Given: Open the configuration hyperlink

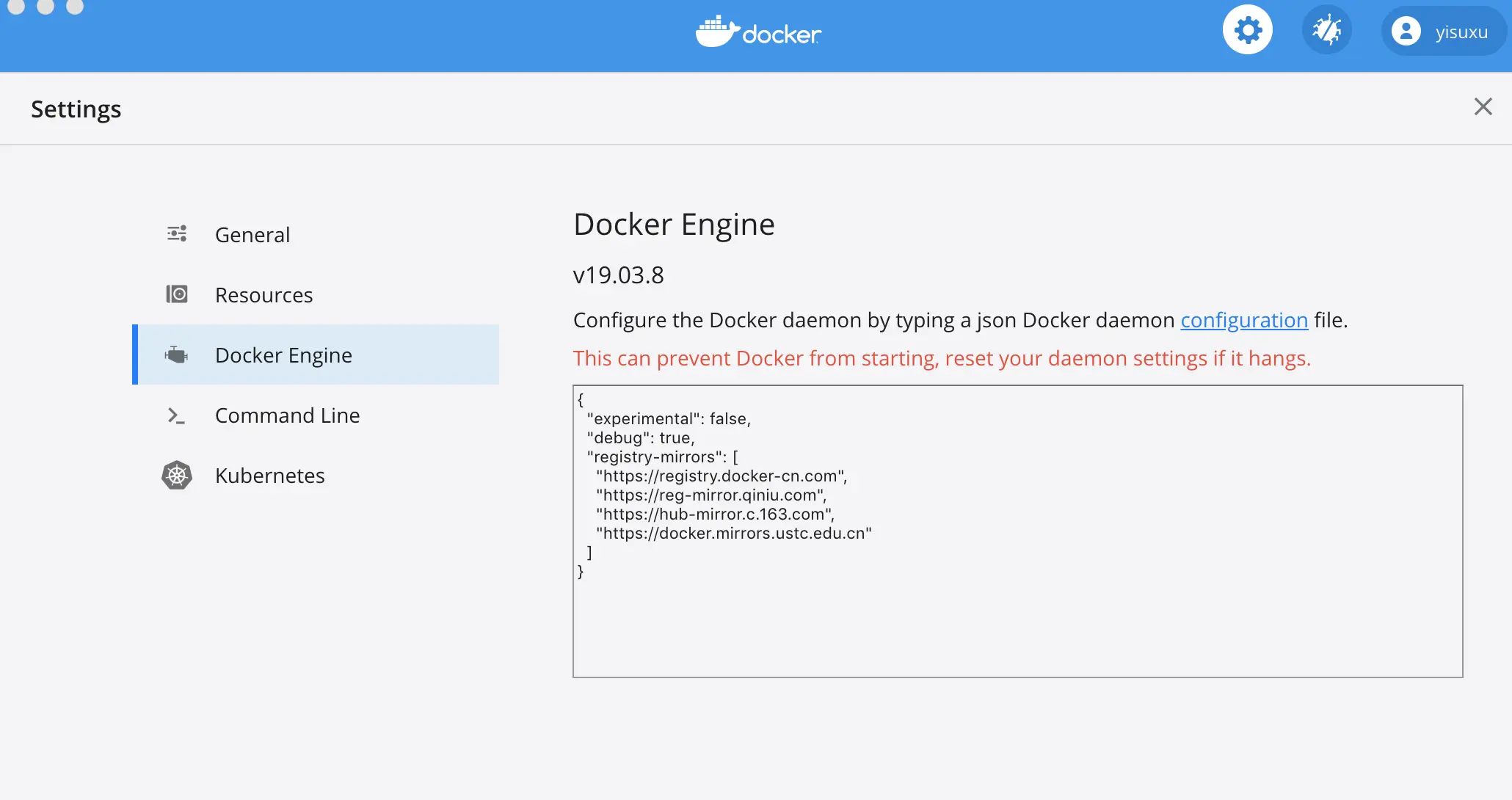Looking at the screenshot, I should [1243, 320].
